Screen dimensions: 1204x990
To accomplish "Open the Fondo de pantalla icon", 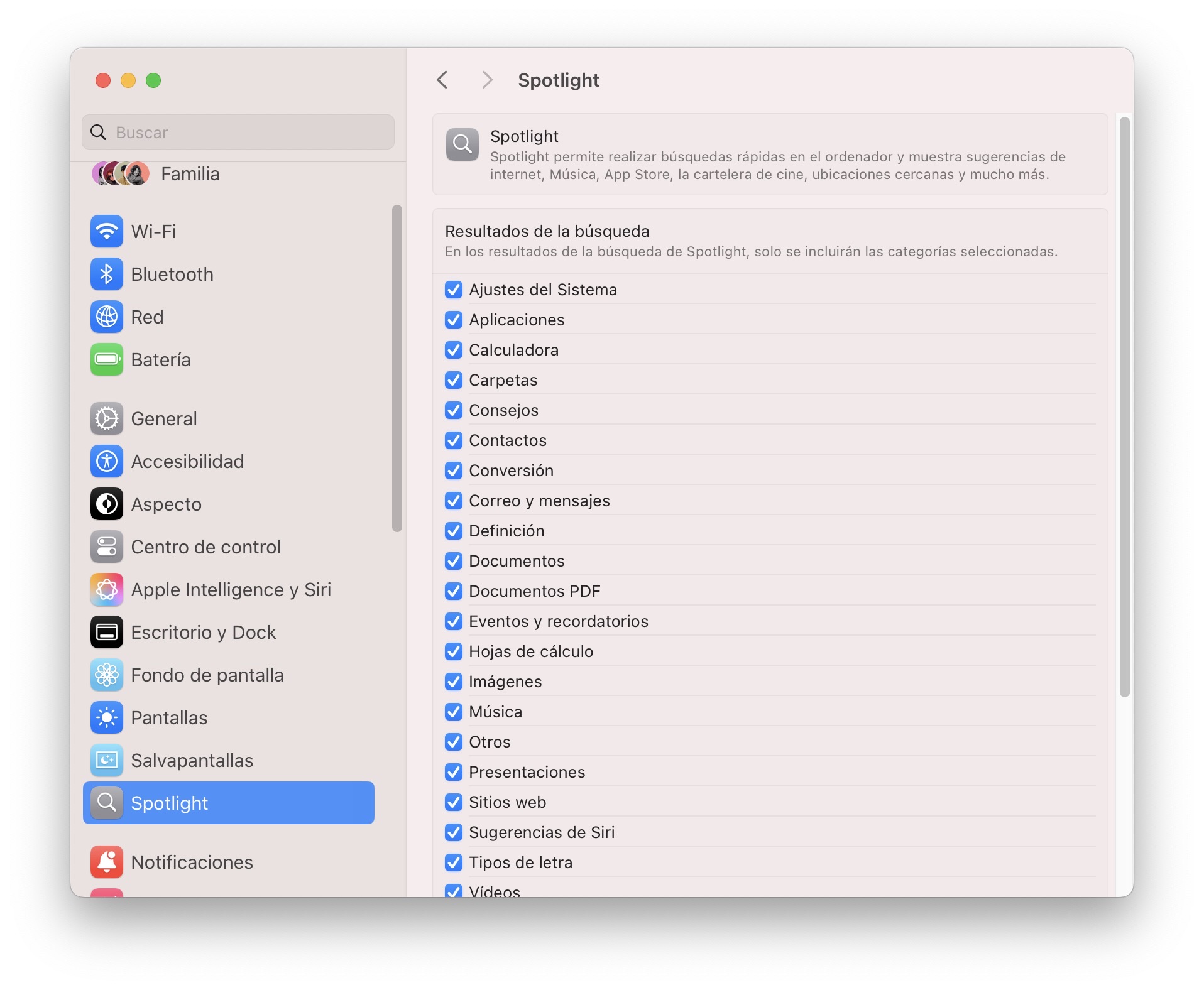I will coord(107,675).
